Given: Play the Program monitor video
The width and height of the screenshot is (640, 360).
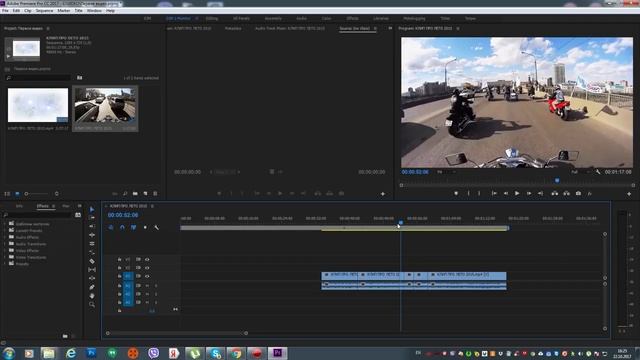Looking at the screenshot, I should [x=517, y=193].
